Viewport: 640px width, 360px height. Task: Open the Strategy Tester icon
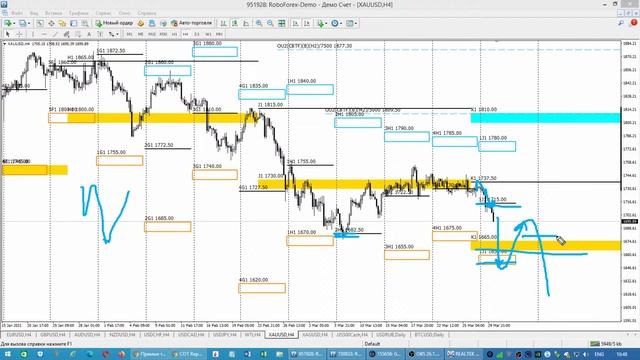pyautogui.click(x=84, y=23)
